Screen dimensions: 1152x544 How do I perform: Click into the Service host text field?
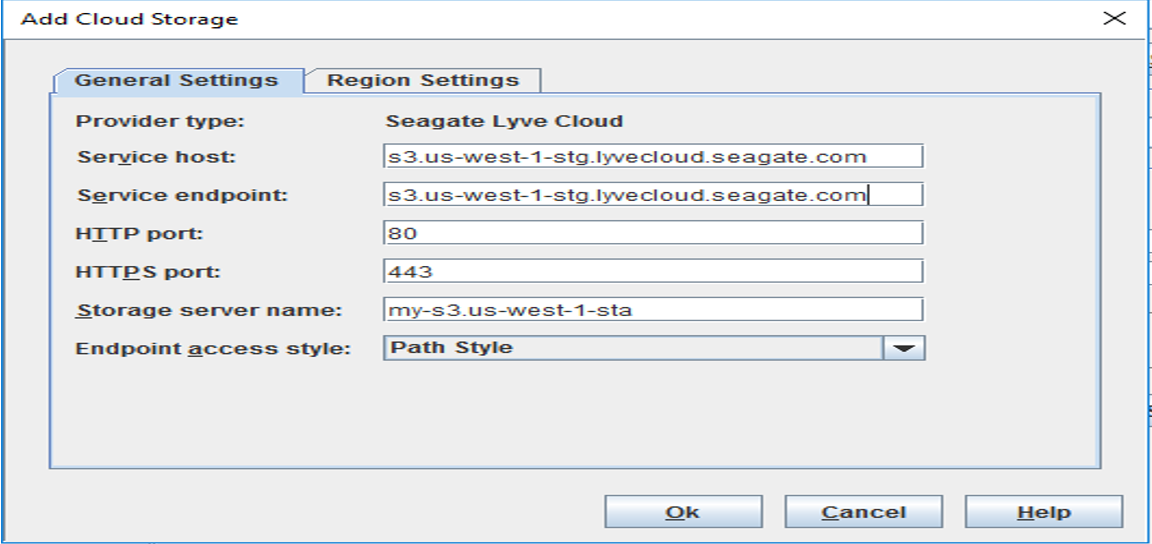tap(652, 157)
